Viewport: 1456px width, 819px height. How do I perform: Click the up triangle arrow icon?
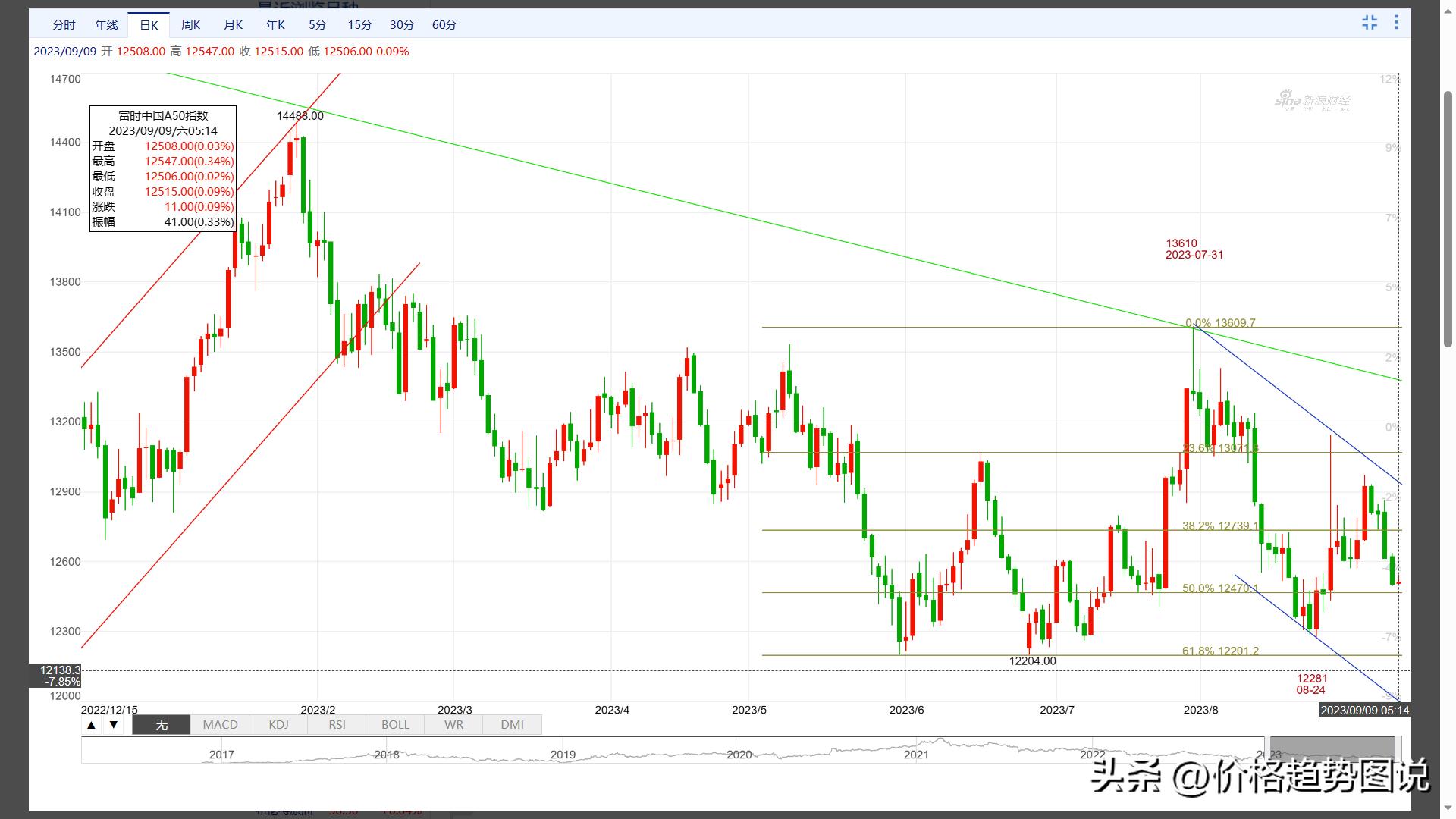pos(91,725)
